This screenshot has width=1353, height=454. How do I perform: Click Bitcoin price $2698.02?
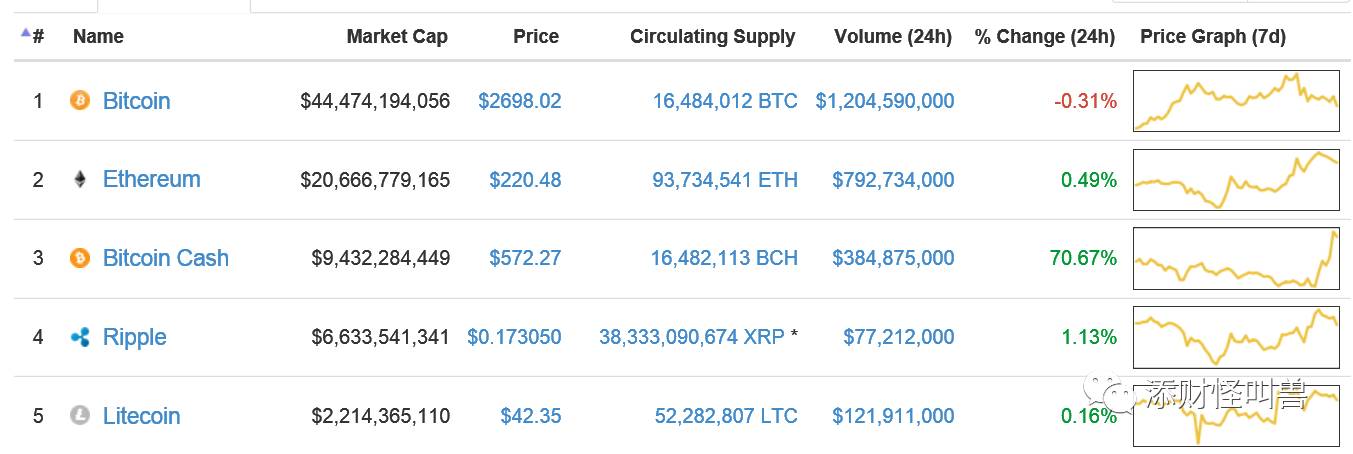point(519,101)
